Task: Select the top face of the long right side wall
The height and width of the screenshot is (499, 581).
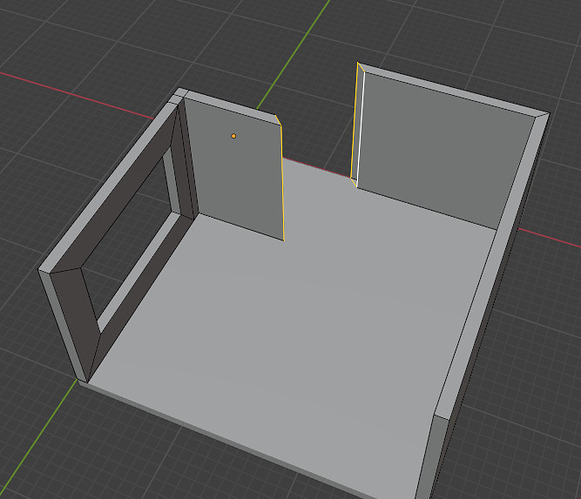Action: tap(493, 259)
